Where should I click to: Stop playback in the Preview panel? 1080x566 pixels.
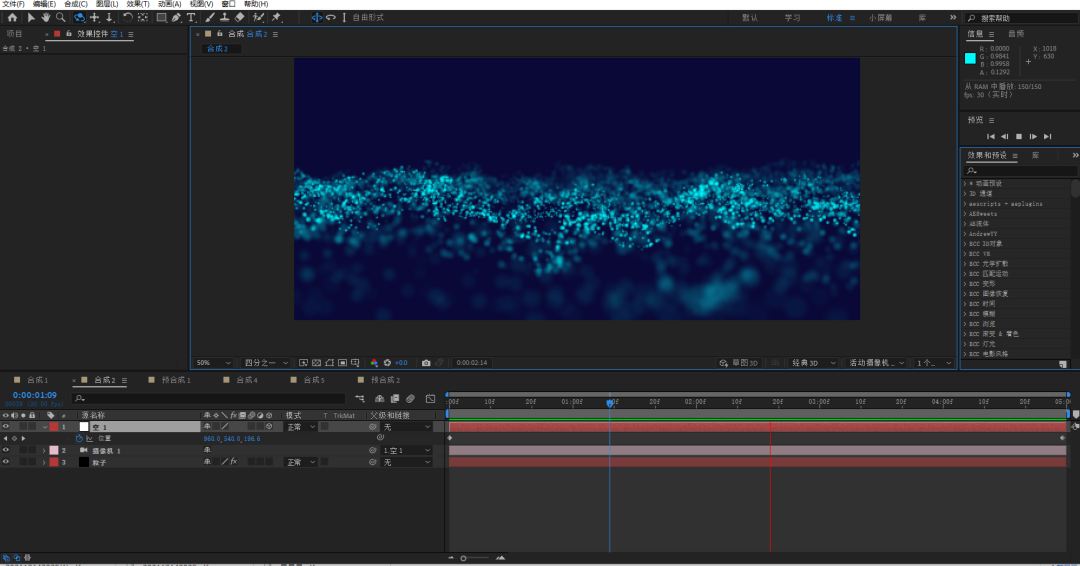(1019, 136)
